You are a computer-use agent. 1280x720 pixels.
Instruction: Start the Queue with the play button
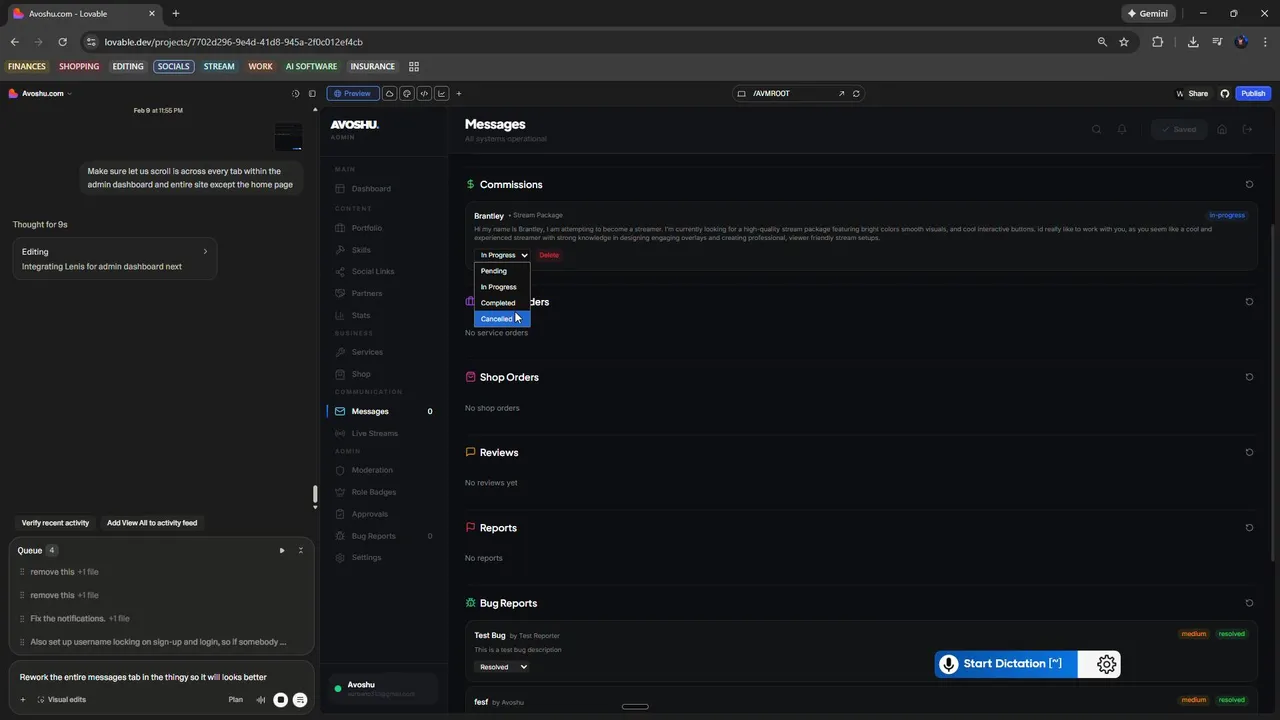(x=282, y=550)
